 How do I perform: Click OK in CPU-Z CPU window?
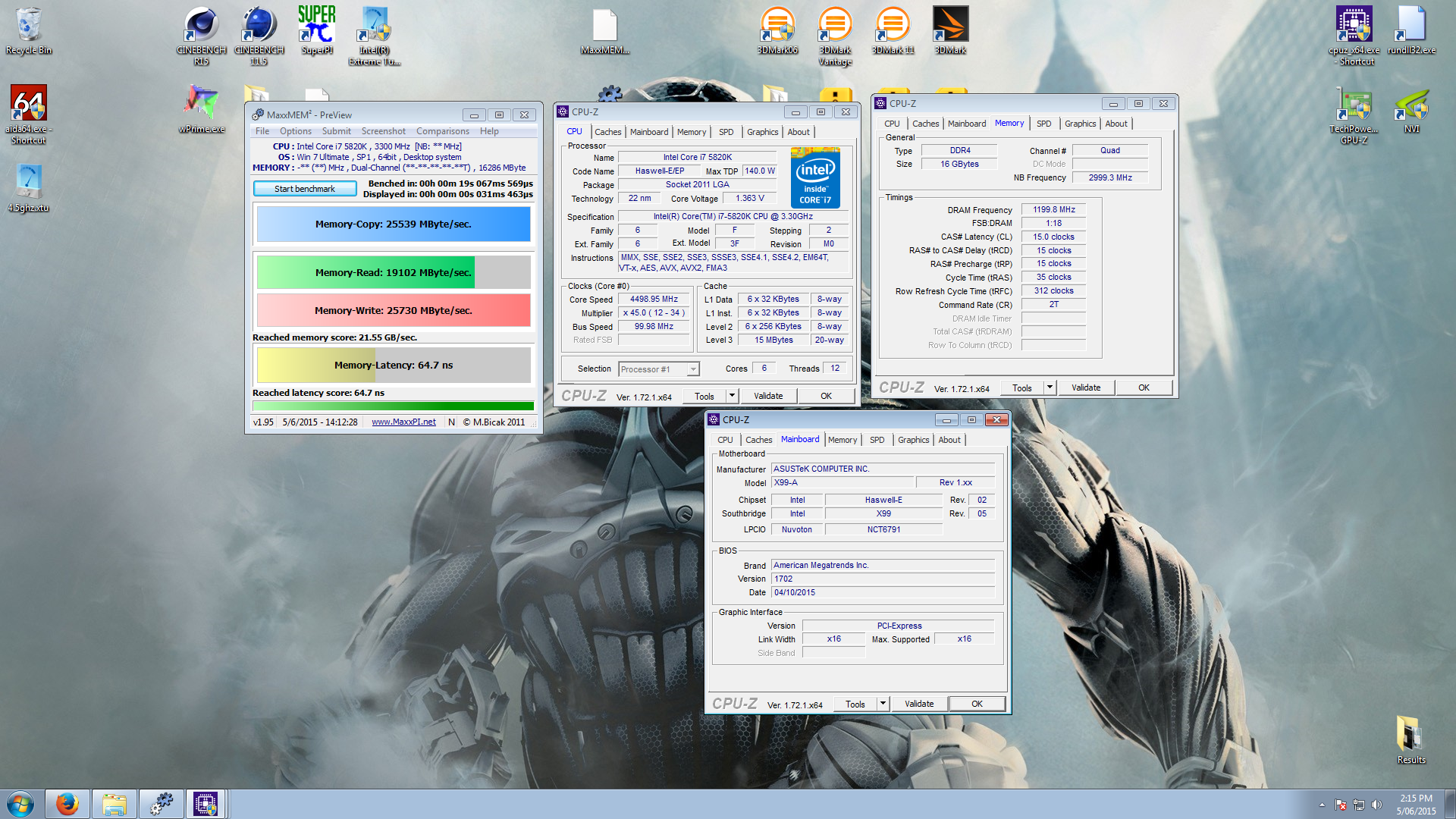(x=826, y=396)
